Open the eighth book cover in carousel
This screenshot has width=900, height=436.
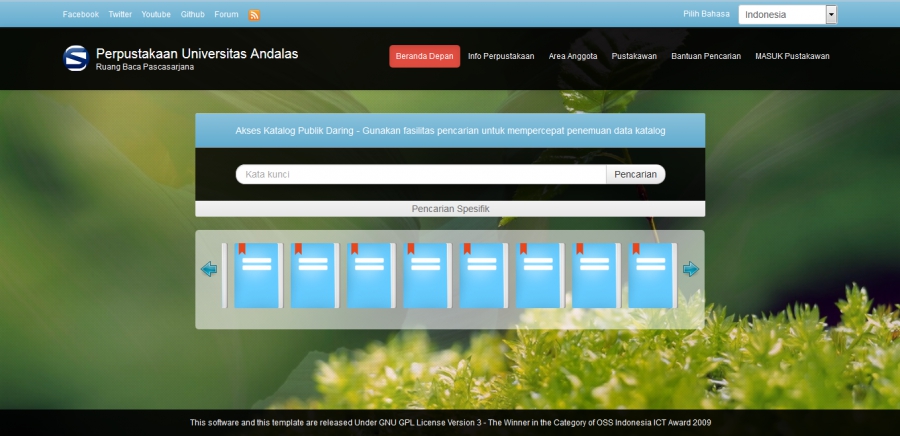coord(651,275)
